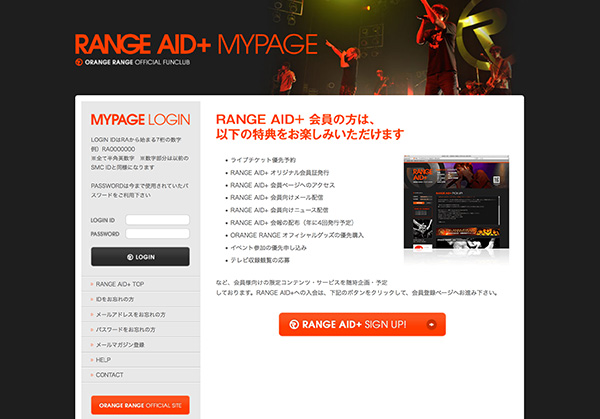The width and height of the screenshot is (600, 419).
Task: Click the ライブチケット優先予約 list item
Action: click(x=263, y=160)
